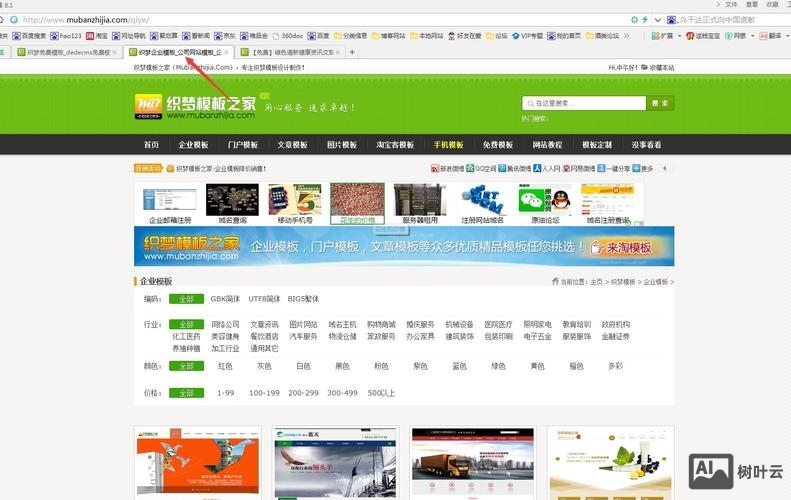Close the 织梦企业模板 browser tab
Image resolution: width=791 pixels, height=500 pixels.
[x=226, y=52]
